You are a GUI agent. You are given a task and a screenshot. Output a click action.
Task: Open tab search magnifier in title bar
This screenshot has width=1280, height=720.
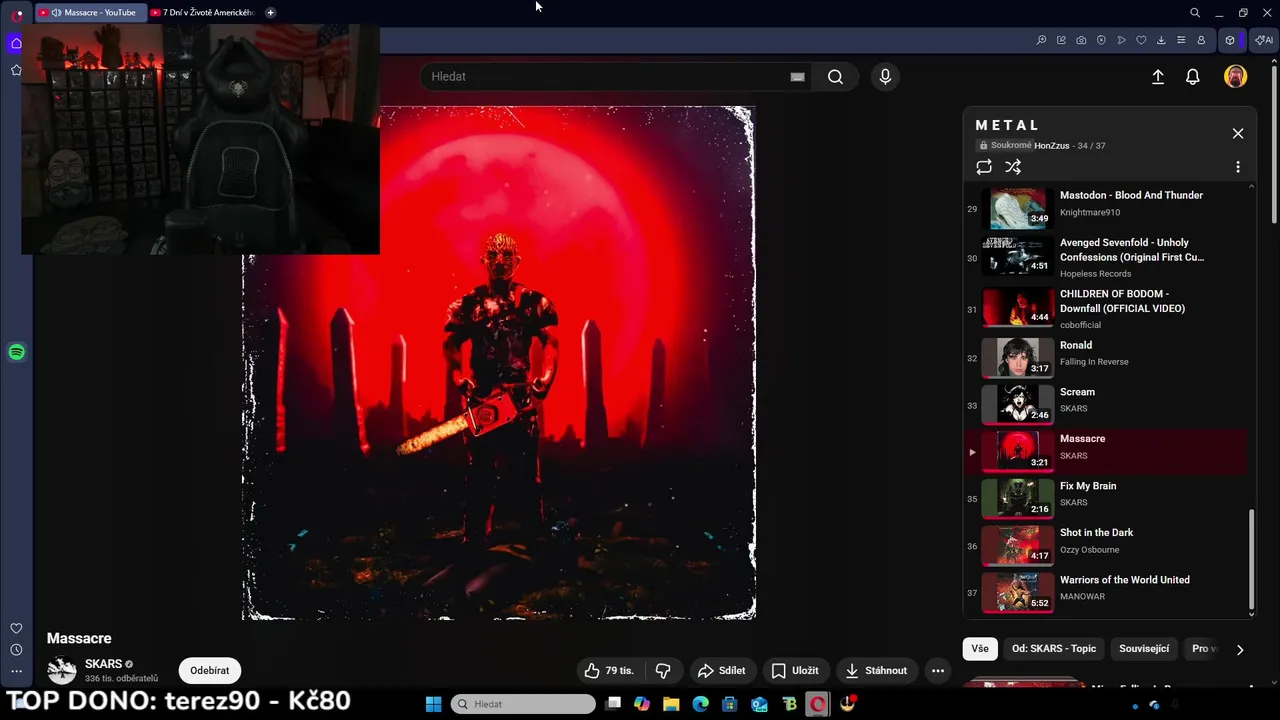coord(1195,13)
